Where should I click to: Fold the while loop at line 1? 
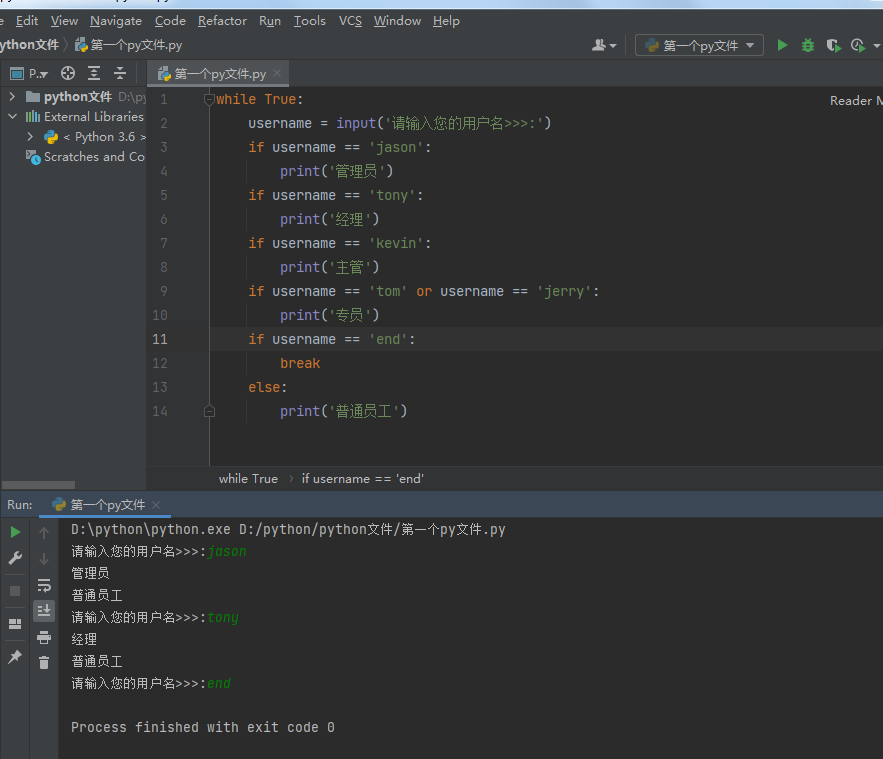[x=209, y=99]
